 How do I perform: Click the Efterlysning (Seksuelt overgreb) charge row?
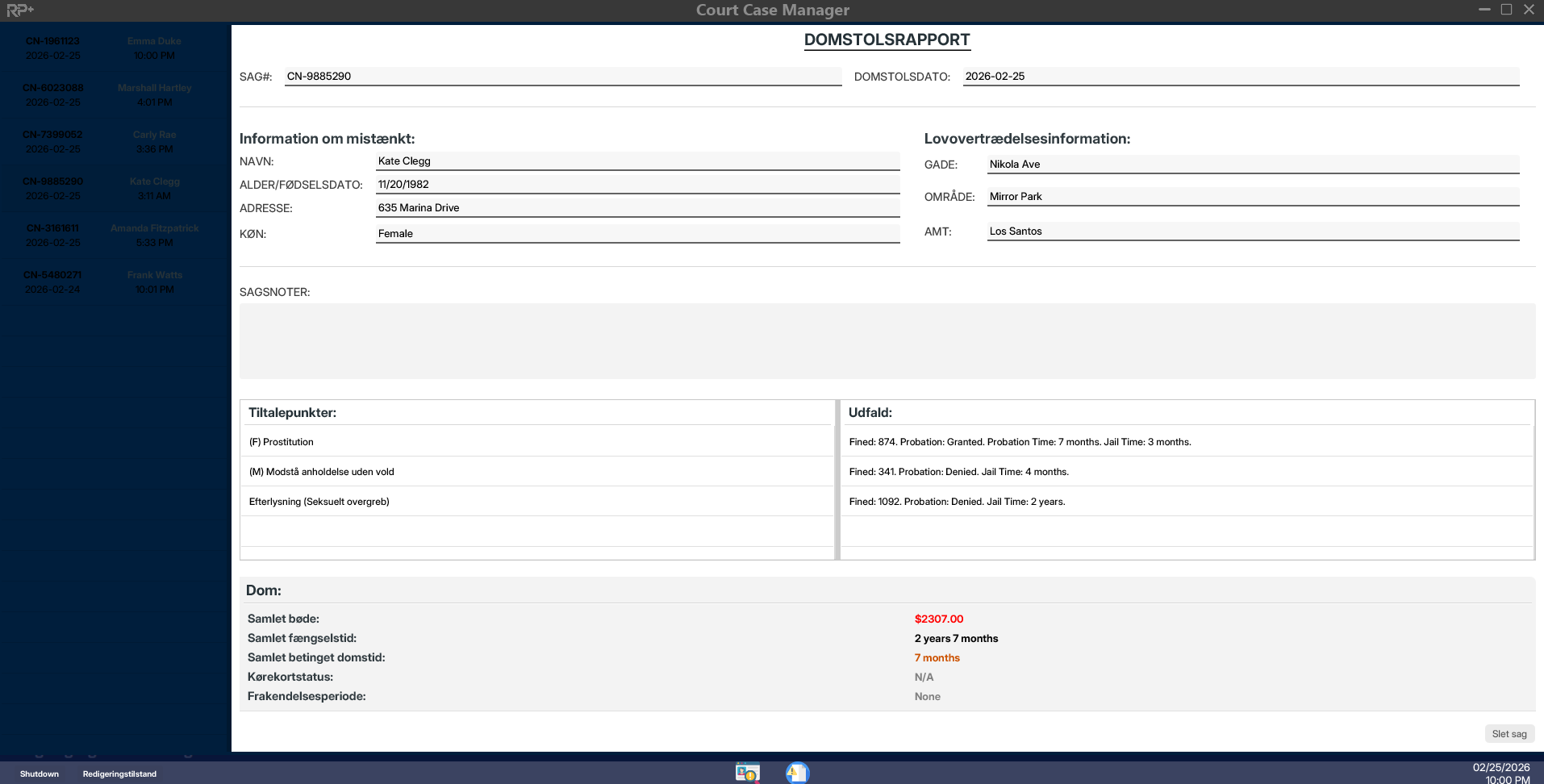[536, 502]
